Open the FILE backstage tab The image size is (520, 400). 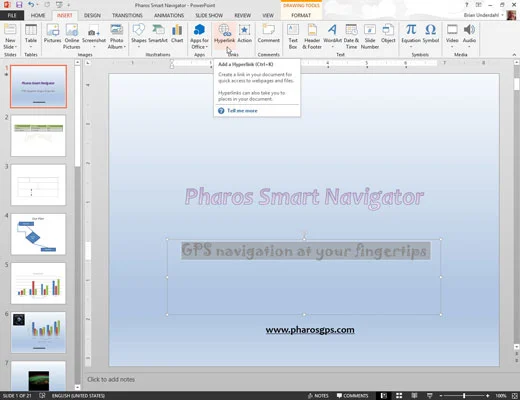point(12,15)
